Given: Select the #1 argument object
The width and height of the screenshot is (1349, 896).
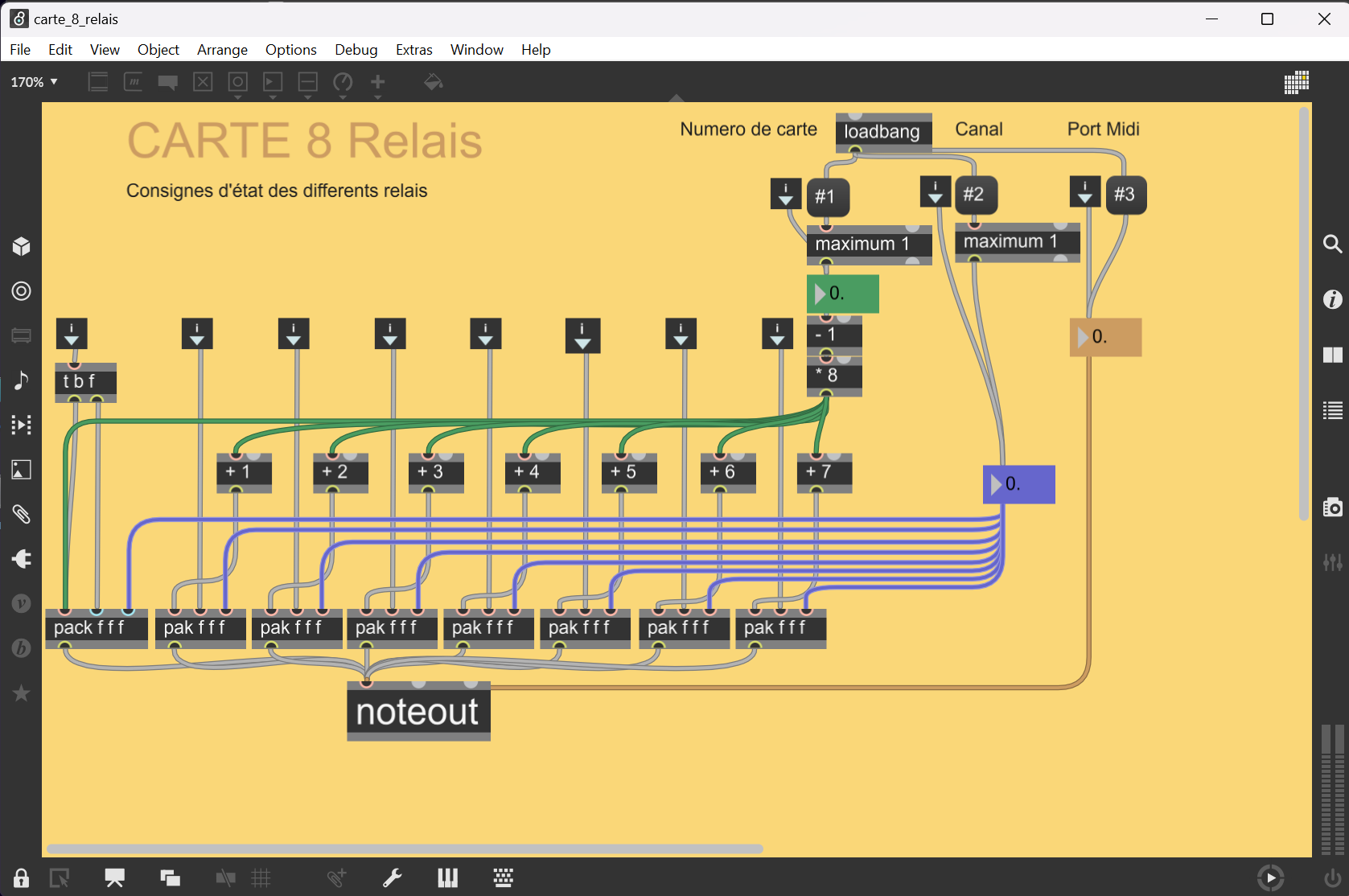Looking at the screenshot, I should tap(828, 196).
